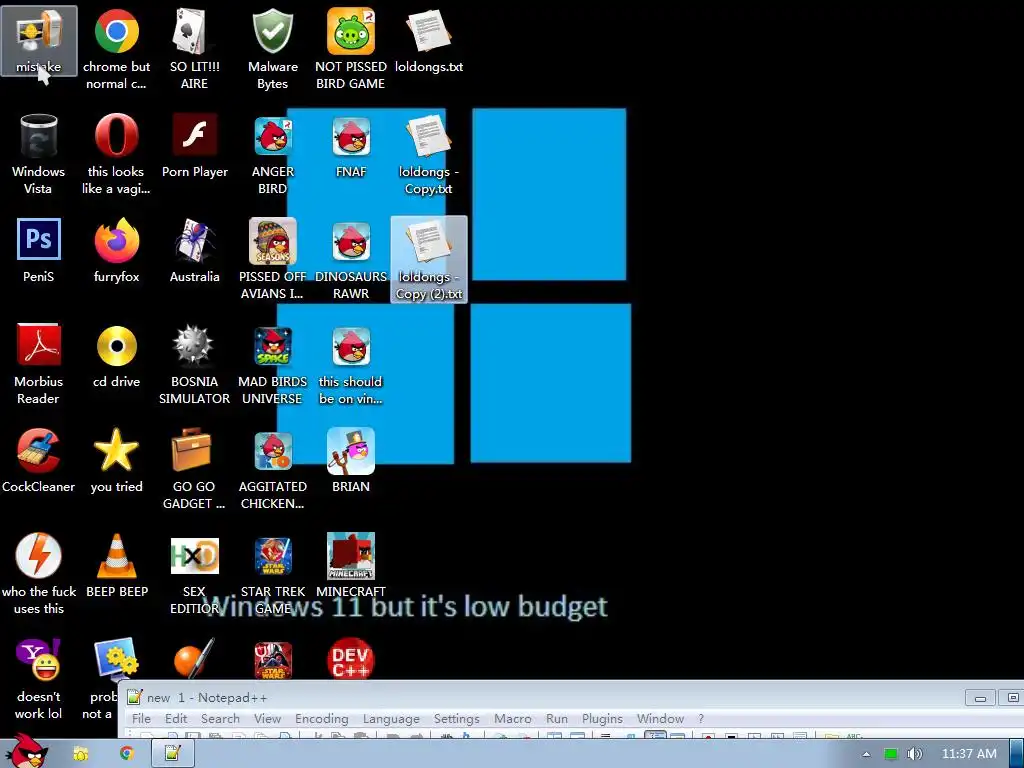Open the ? help menu in Notepad++

[x=701, y=718]
